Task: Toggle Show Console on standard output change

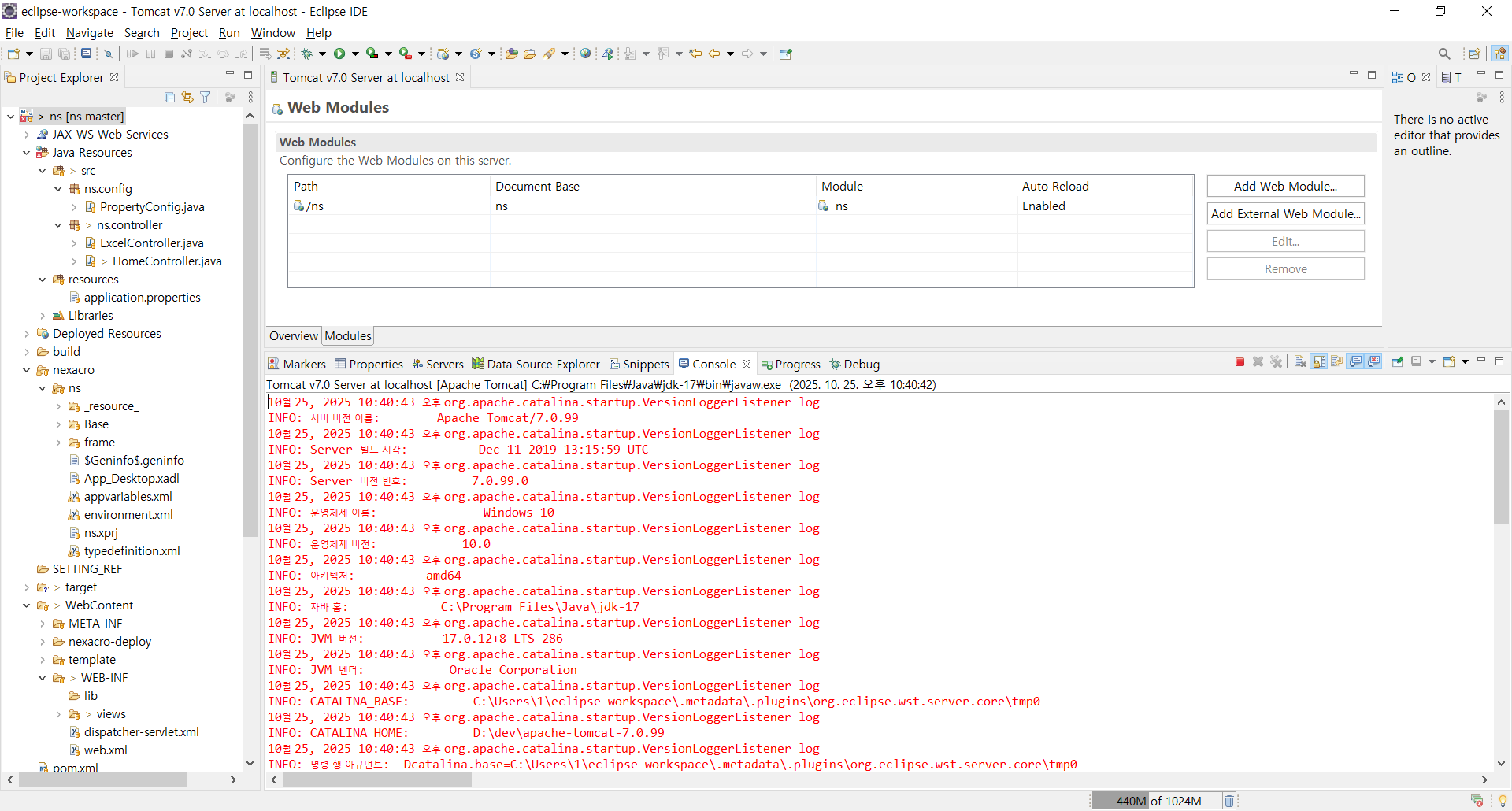Action: [x=1355, y=362]
